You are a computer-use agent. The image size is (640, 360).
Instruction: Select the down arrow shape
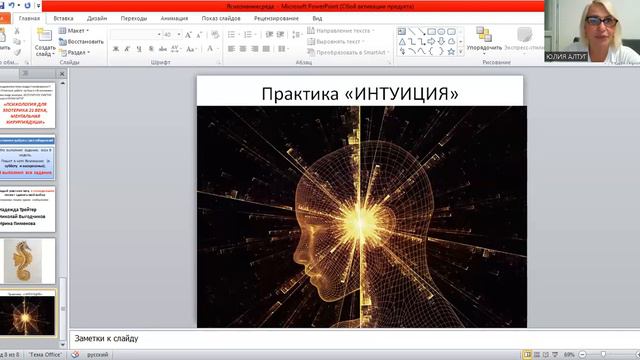click(x=441, y=42)
